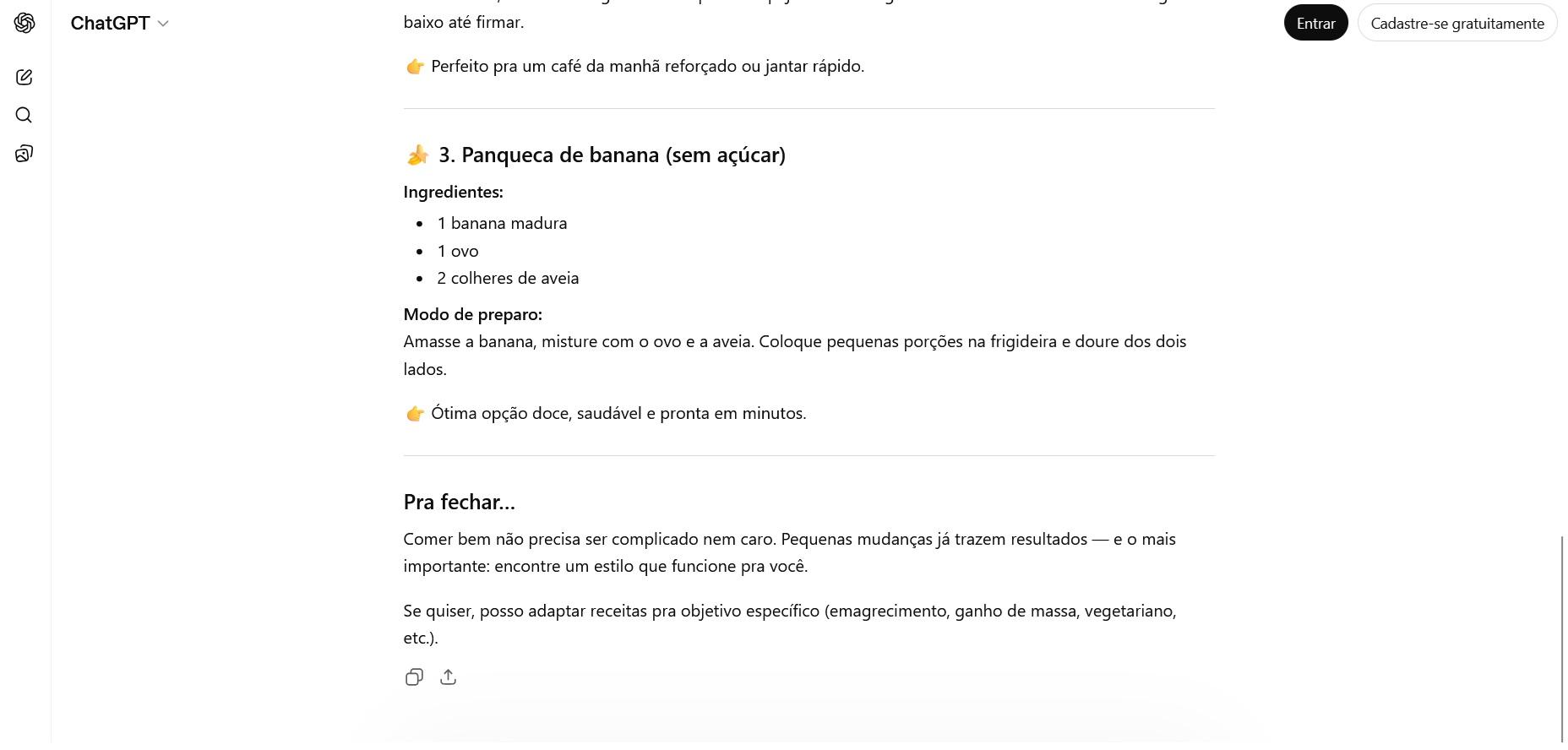Click 'Cadastre-se gratuitamente'
The width and height of the screenshot is (1568, 750).
pos(1457,23)
